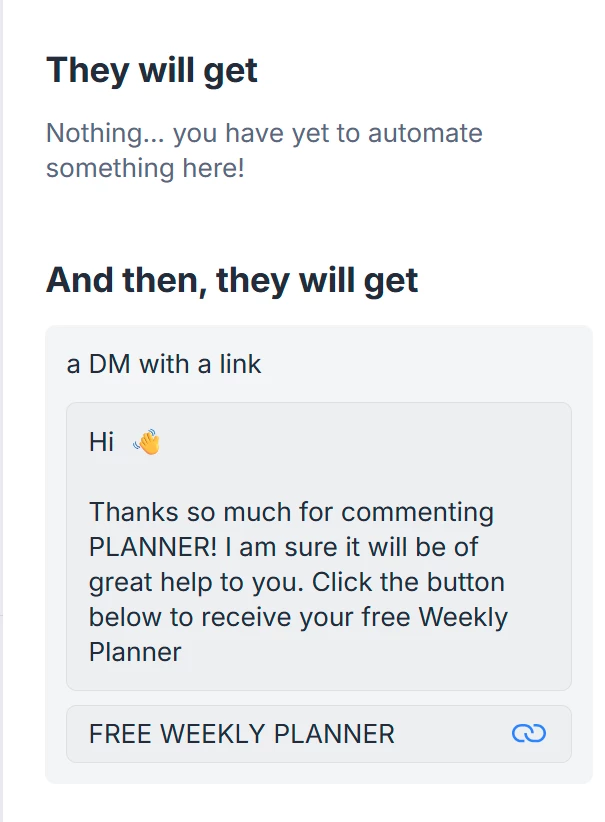The height and width of the screenshot is (822, 605).
Task: Select the "a DM with a link" label
Action: (164, 364)
